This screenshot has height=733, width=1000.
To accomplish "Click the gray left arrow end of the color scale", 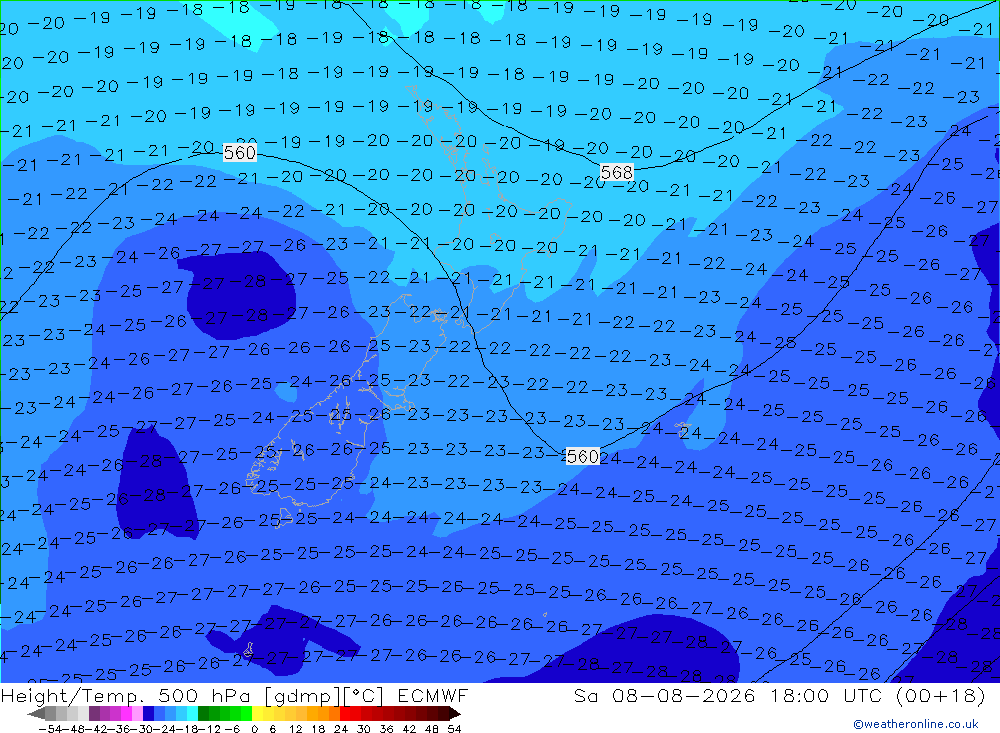I will pyautogui.click(x=36, y=713).
